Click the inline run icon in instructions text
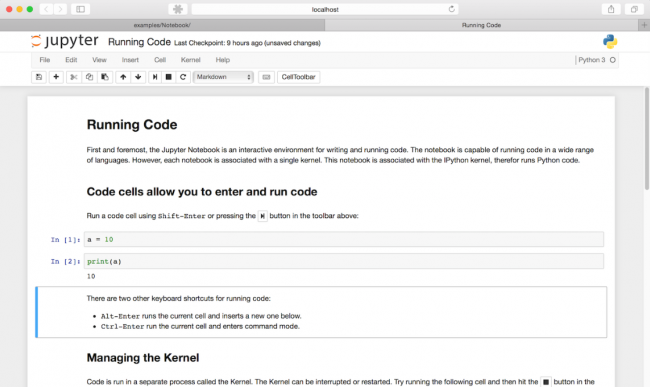 coord(262,216)
